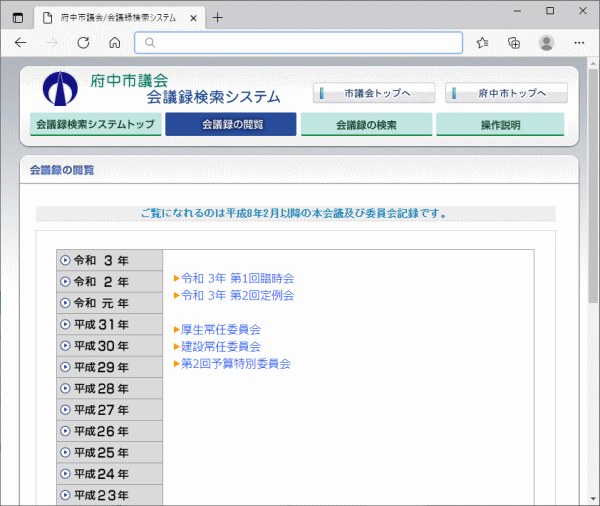Open the 操作説明 tab

(x=500, y=124)
